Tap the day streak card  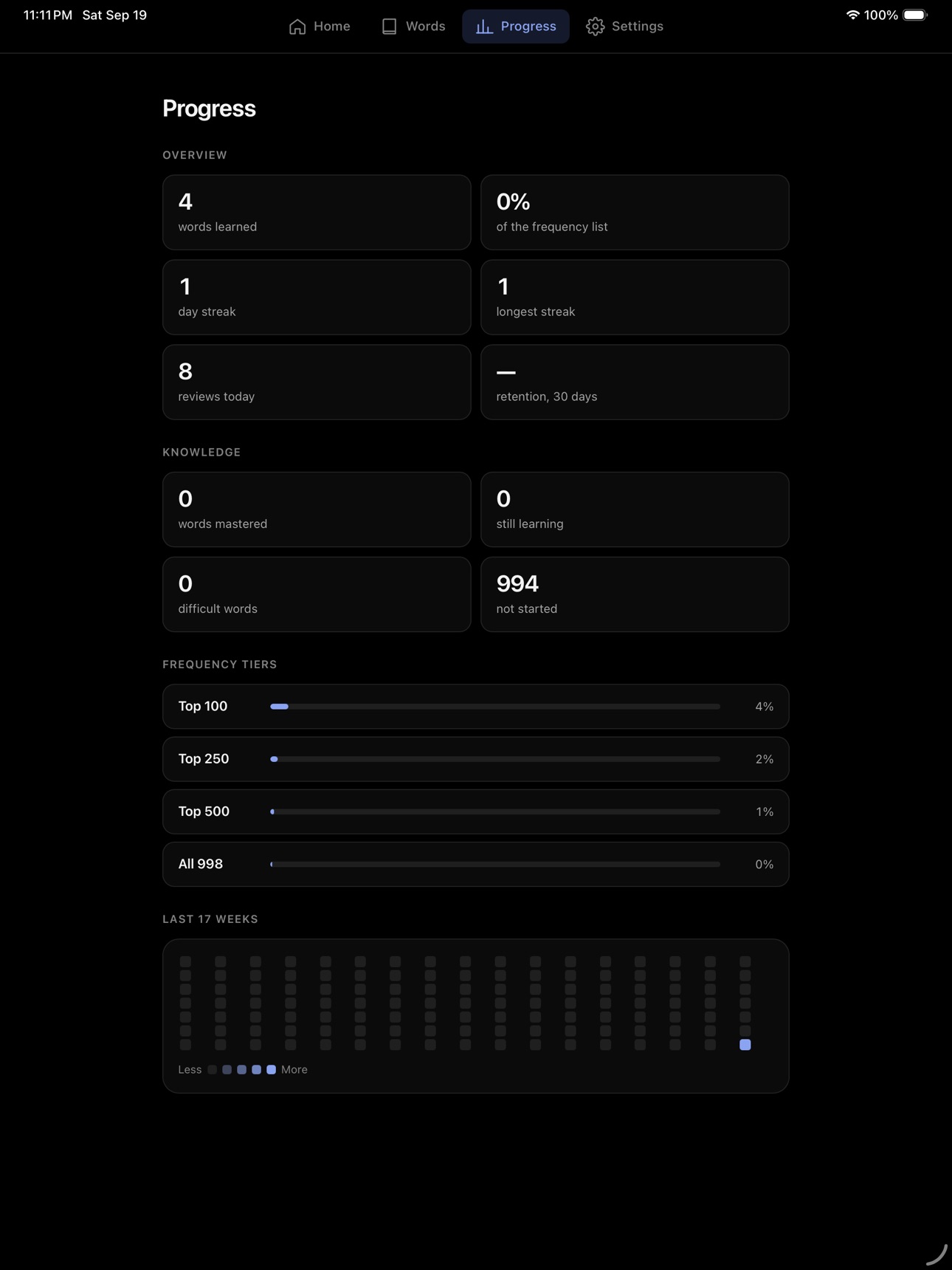[x=317, y=298]
